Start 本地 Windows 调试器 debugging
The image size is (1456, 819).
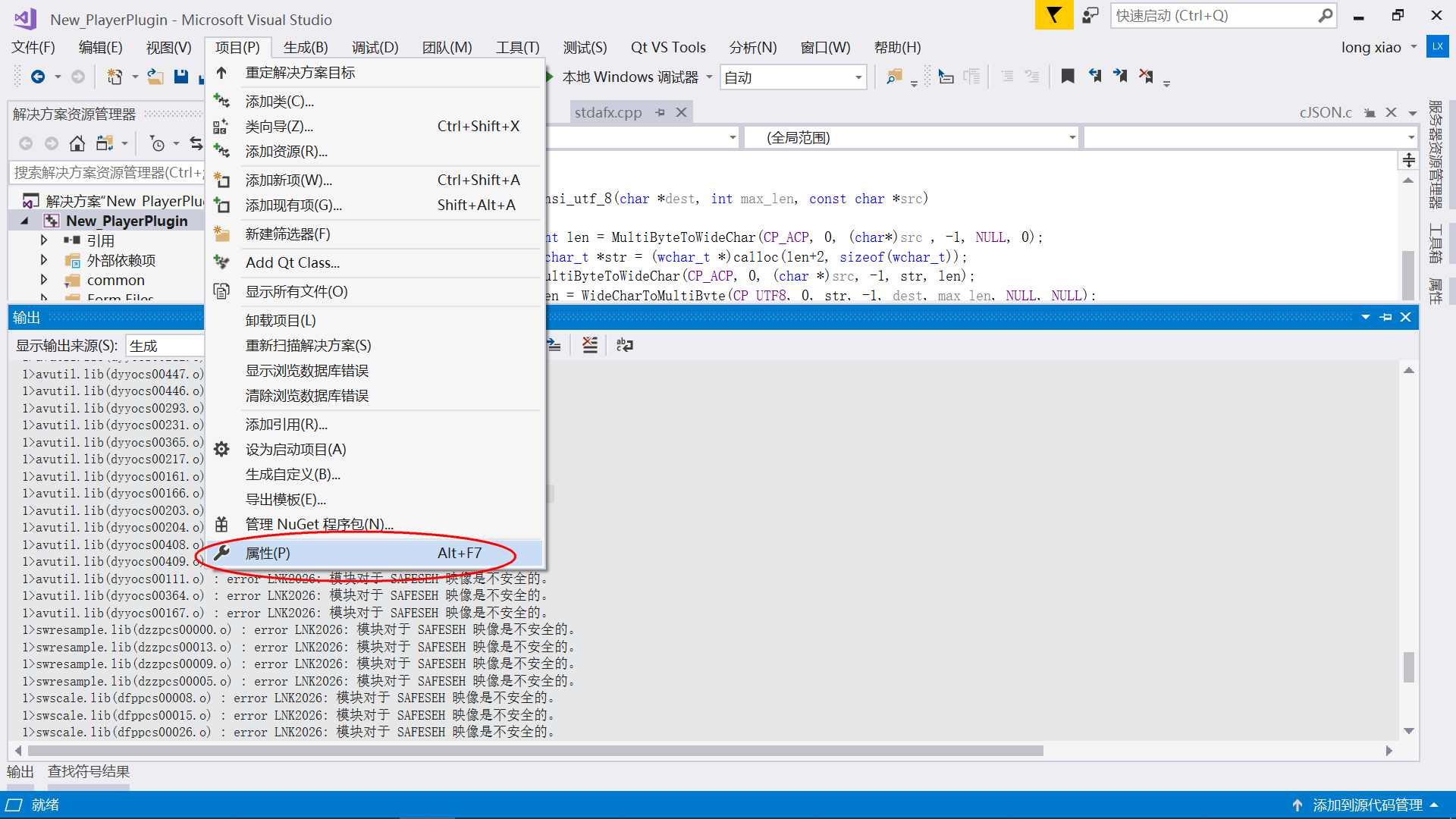[629, 77]
